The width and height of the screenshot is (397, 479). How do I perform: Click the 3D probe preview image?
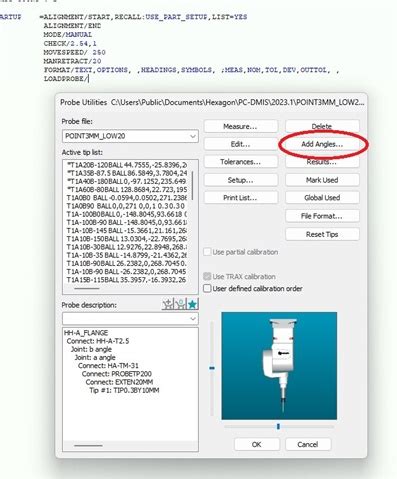pos(279,366)
